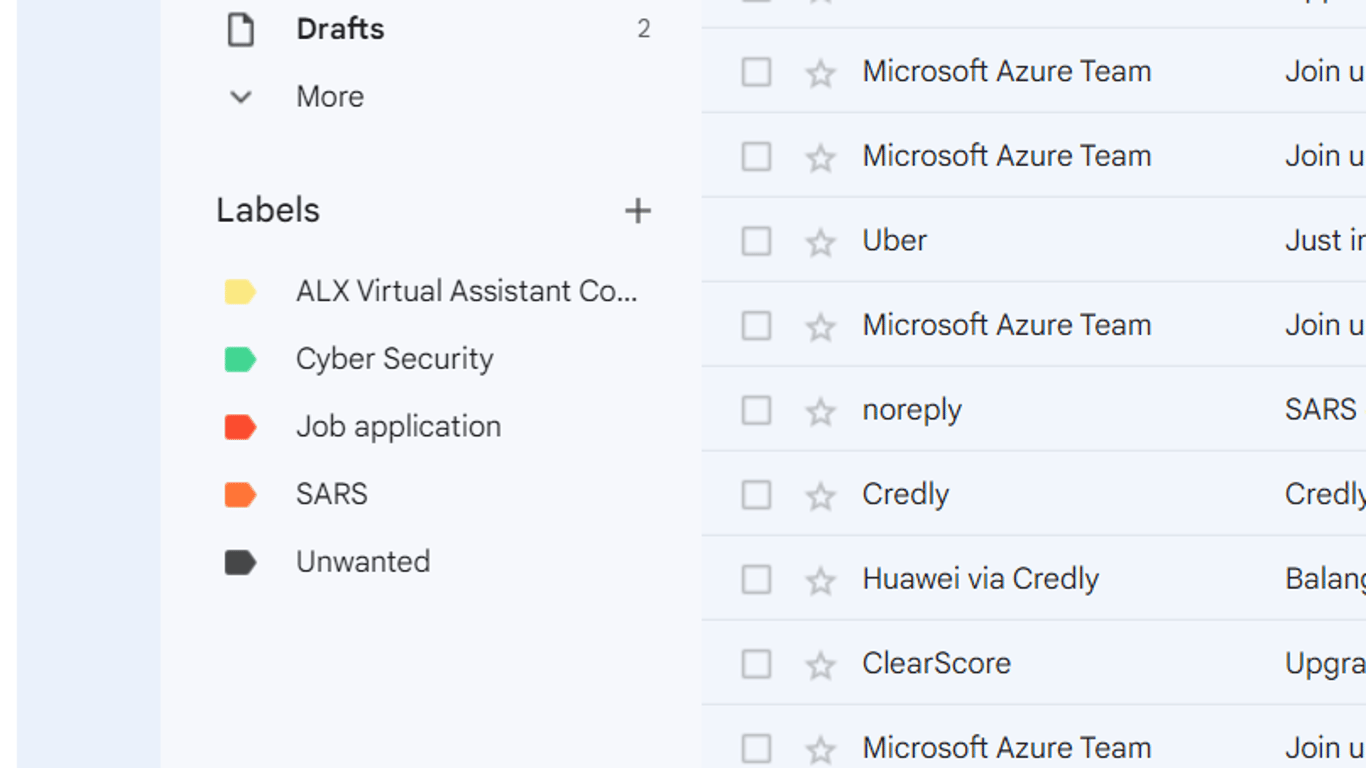Screen dimensions: 1366x768
Task: Mark the Credly email with a star
Action: (820, 495)
